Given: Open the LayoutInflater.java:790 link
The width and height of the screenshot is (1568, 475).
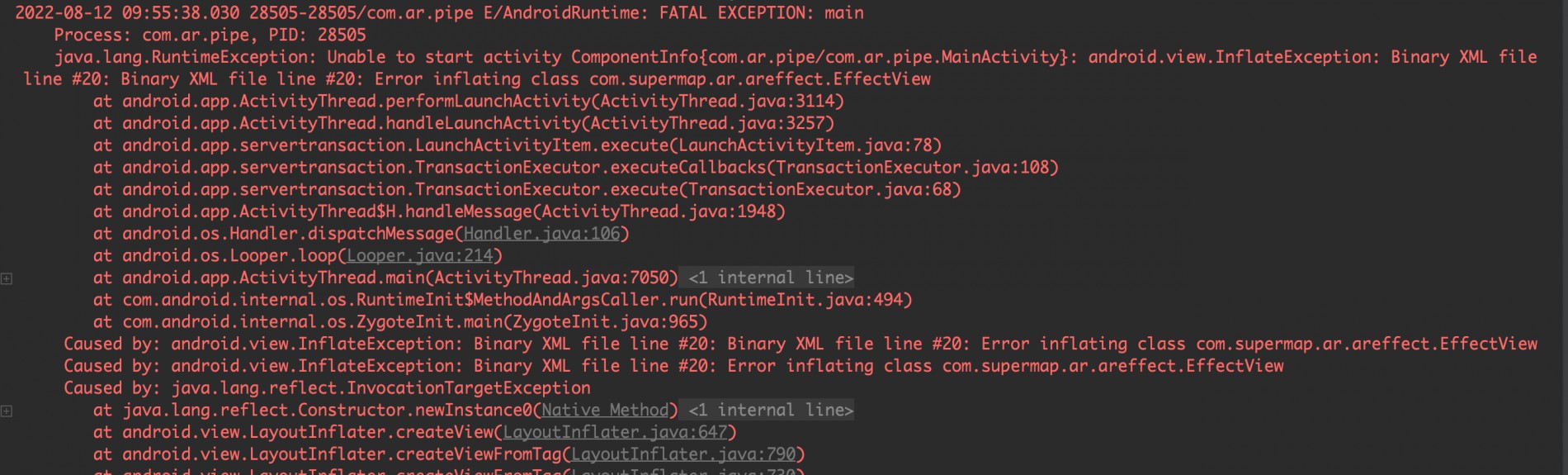Looking at the screenshot, I should tap(683, 455).
